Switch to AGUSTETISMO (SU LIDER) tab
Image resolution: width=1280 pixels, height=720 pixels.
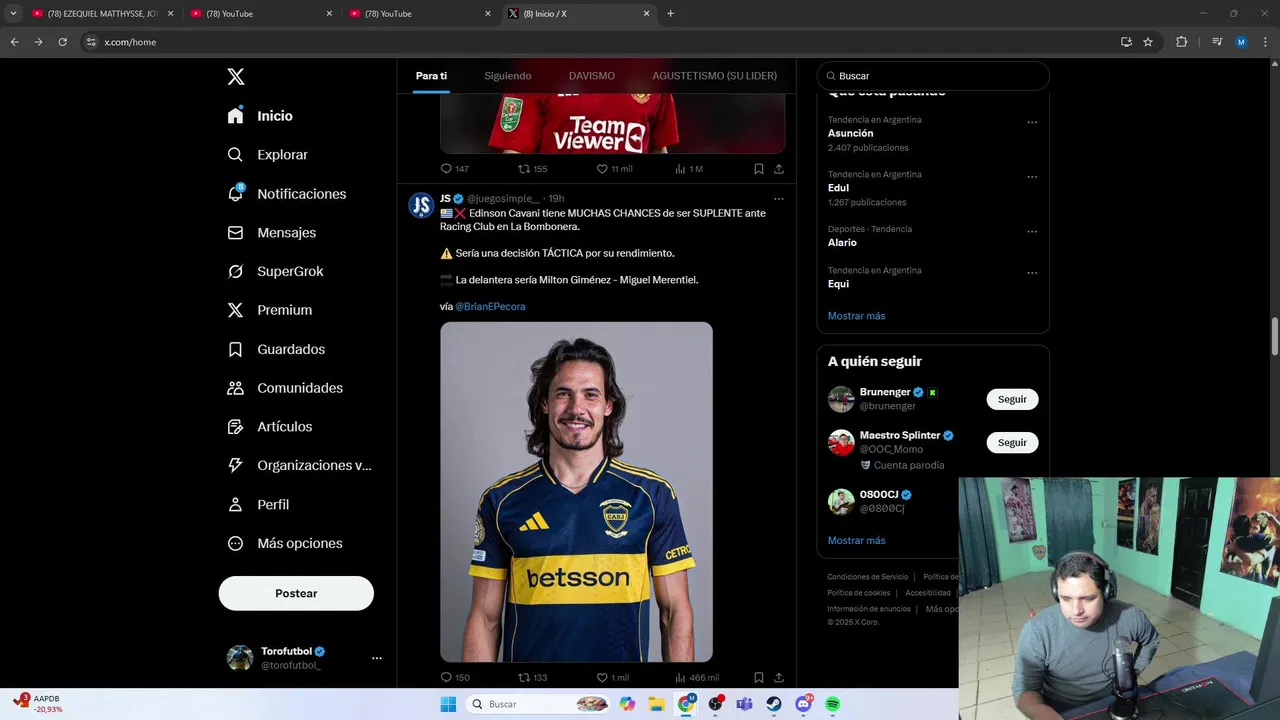click(x=714, y=76)
